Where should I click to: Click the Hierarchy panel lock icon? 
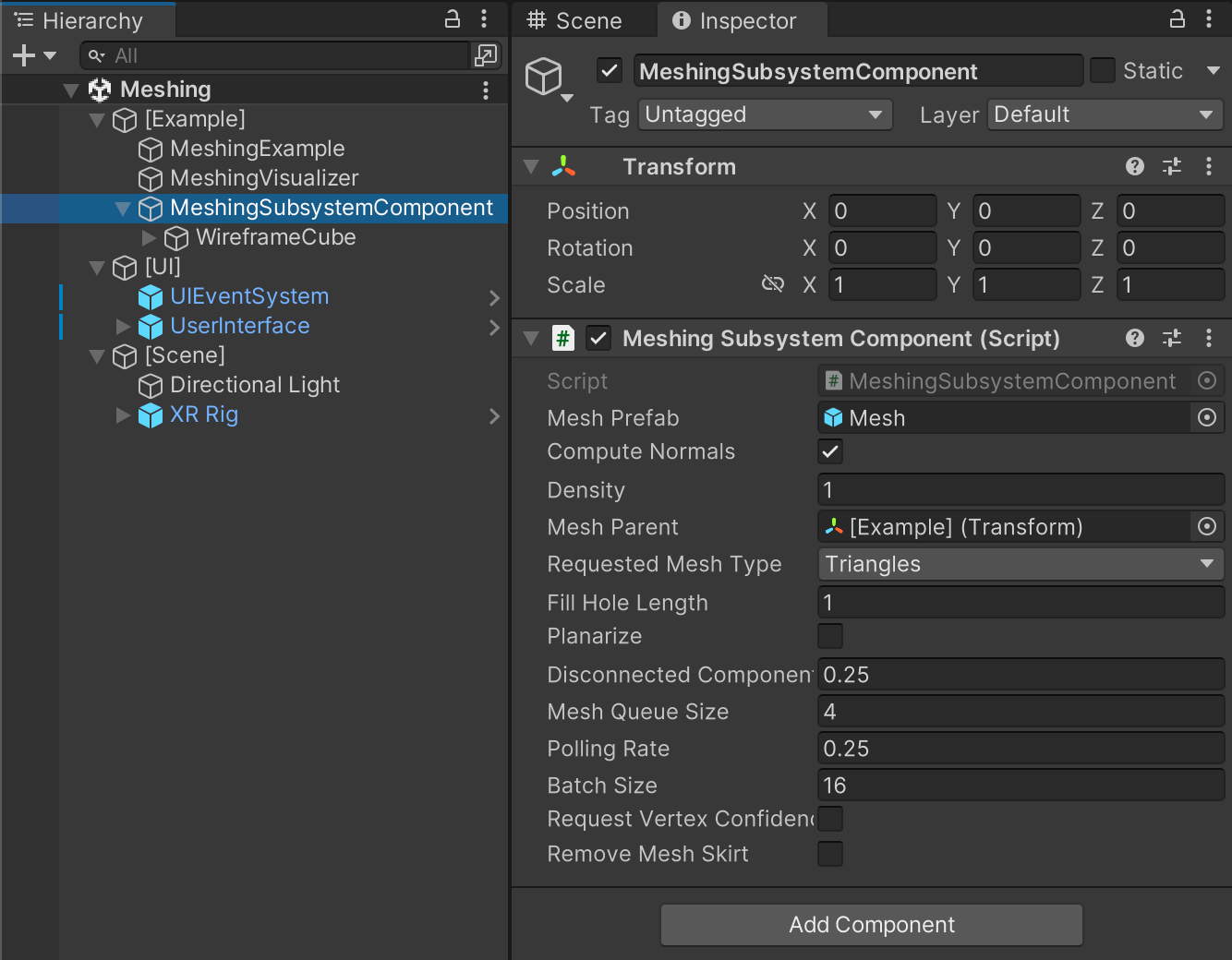coord(453,19)
